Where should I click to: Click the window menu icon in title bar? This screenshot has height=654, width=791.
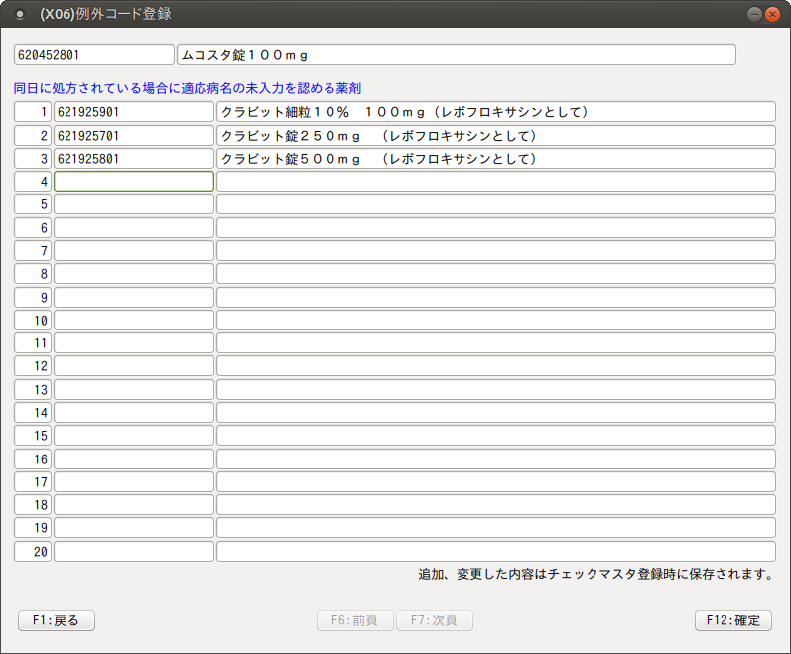[x=19, y=15]
